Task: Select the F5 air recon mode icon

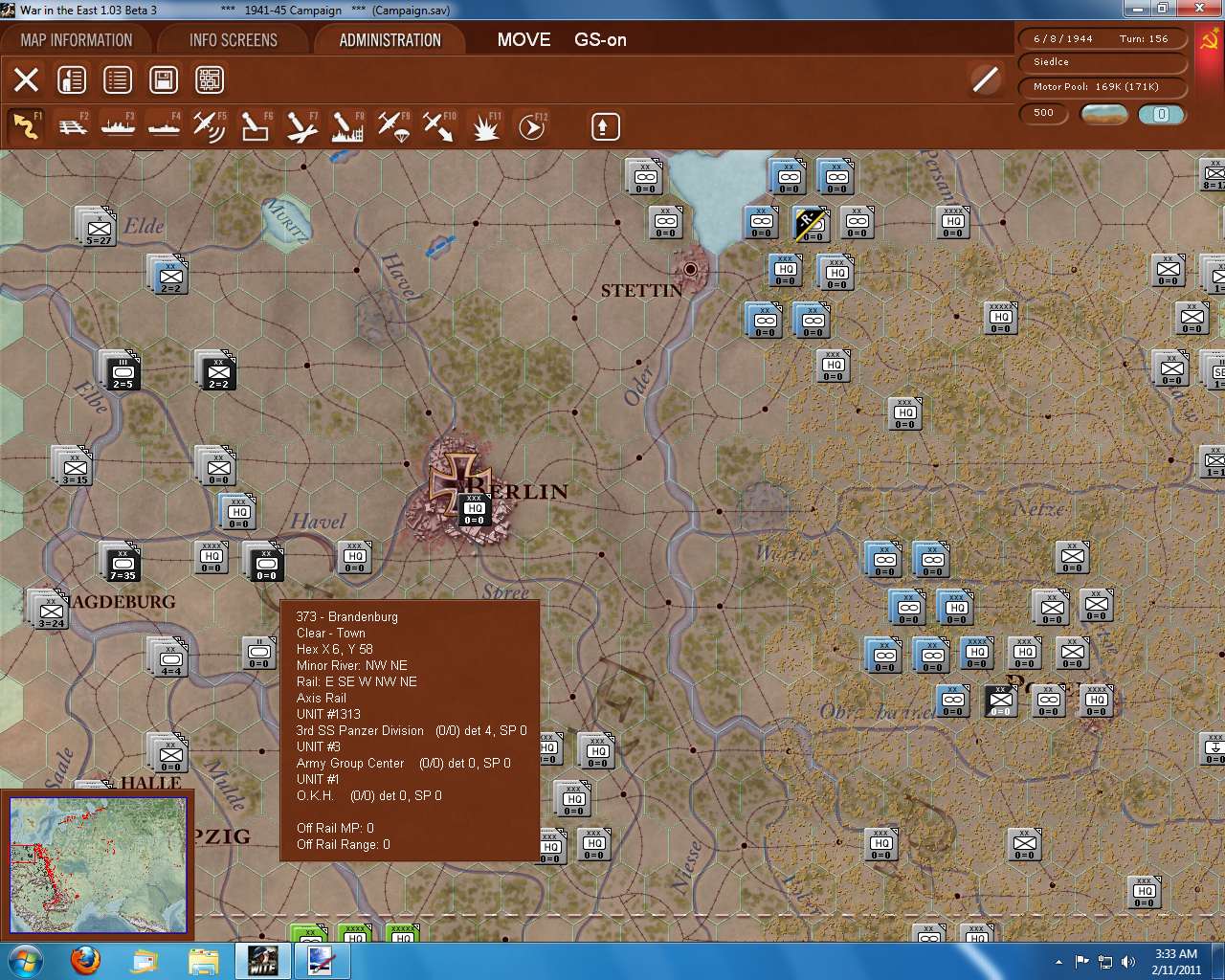Action: (x=210, y=126)
